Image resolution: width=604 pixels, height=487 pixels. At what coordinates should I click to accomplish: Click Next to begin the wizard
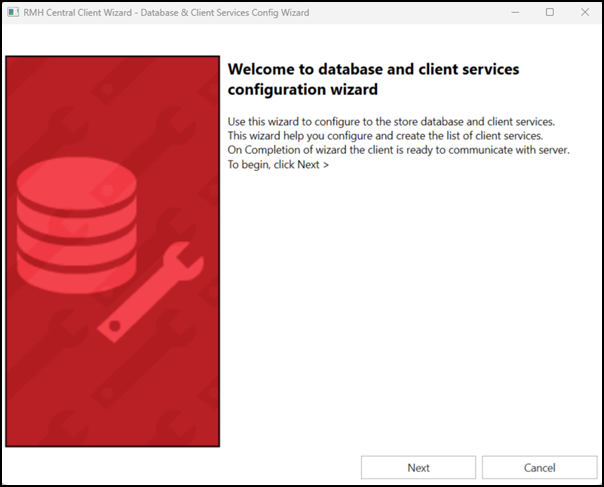coord(418,467)
